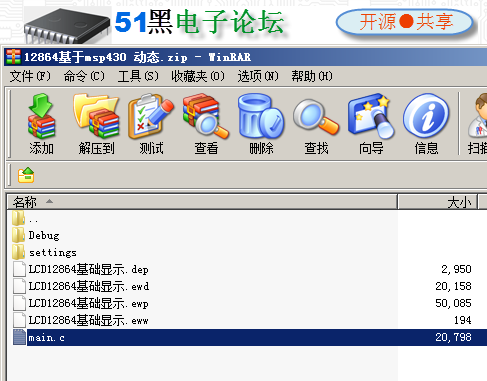Click the main.c file icon

(19, 337)
